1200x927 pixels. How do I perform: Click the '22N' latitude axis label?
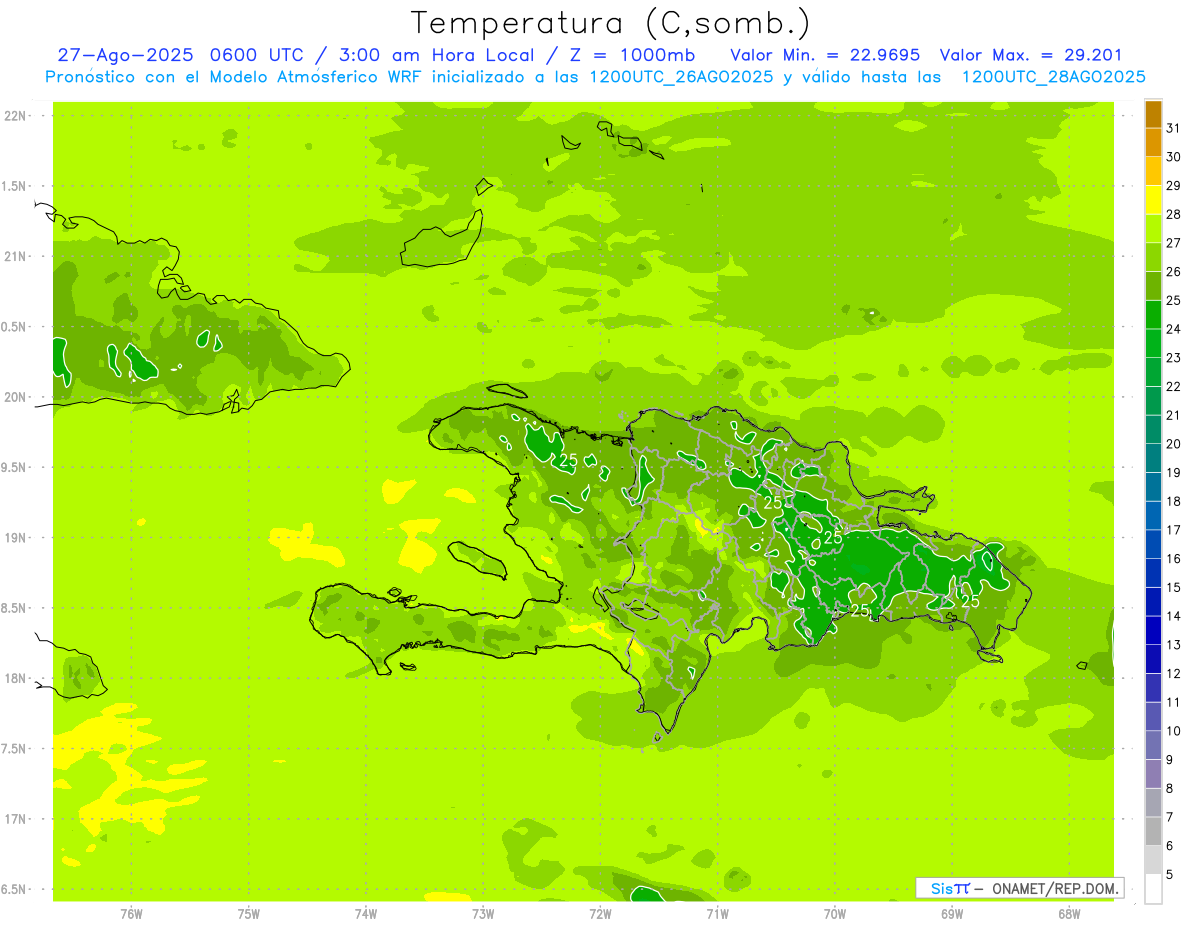[16, 115]
